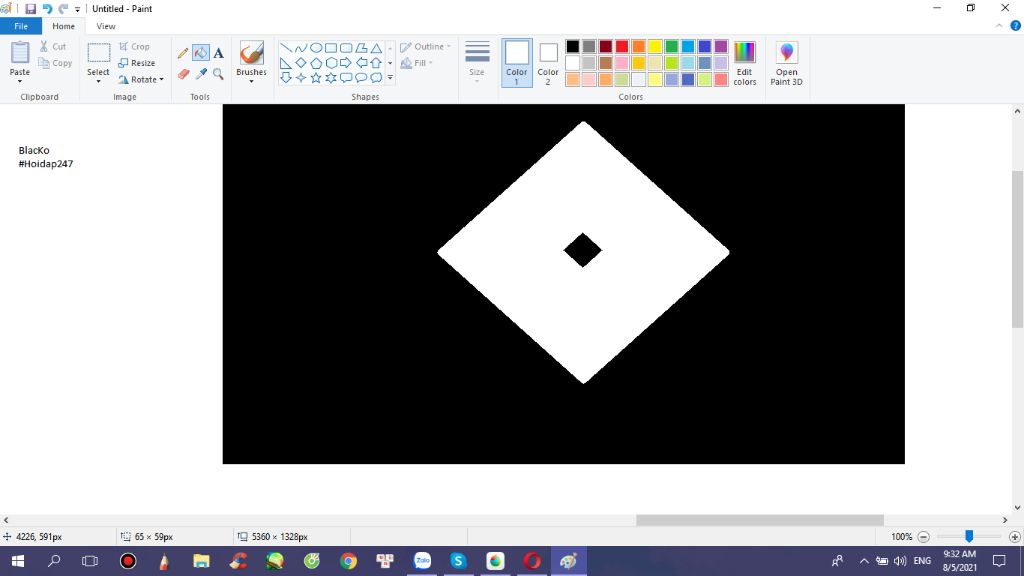This screenshot has width=1024, height=576.
Task: Click the Redo arrow in title bar
Action: coord(63,8)
